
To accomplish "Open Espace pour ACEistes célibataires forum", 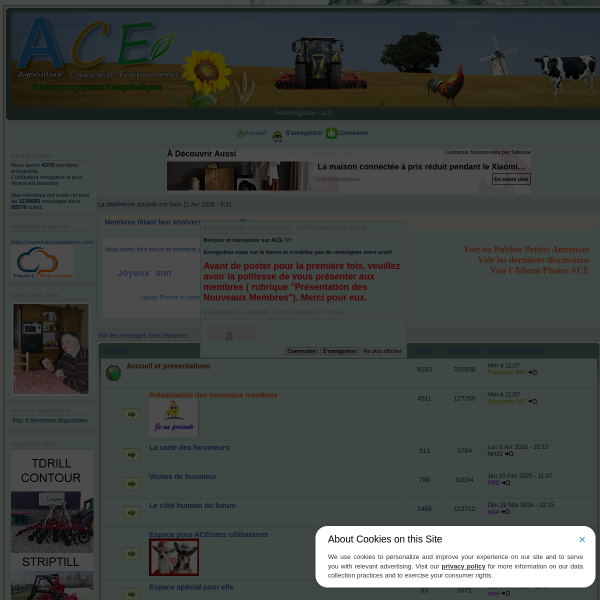I will 209,535.
